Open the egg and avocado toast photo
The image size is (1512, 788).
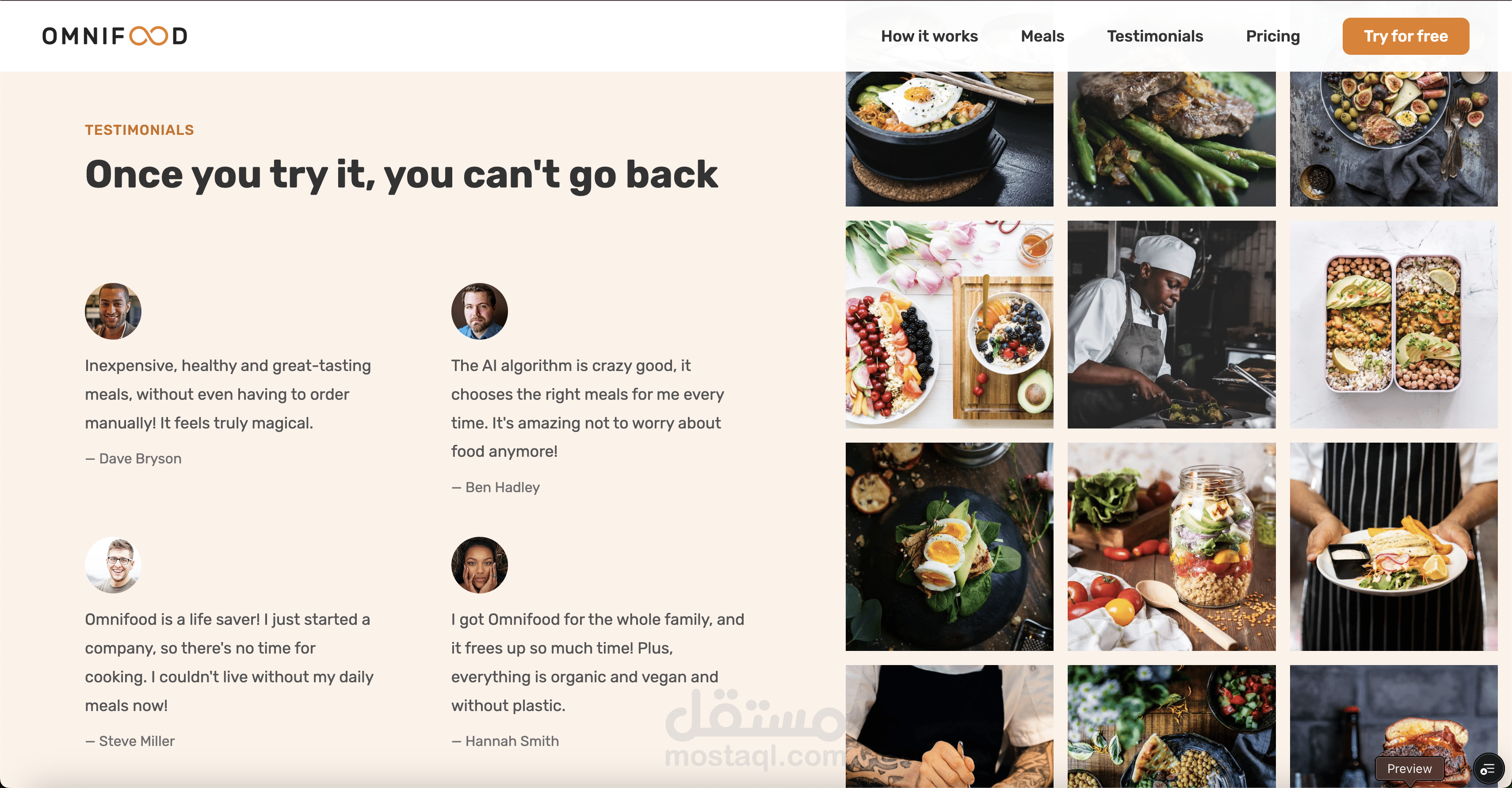(x=949, y=547)
